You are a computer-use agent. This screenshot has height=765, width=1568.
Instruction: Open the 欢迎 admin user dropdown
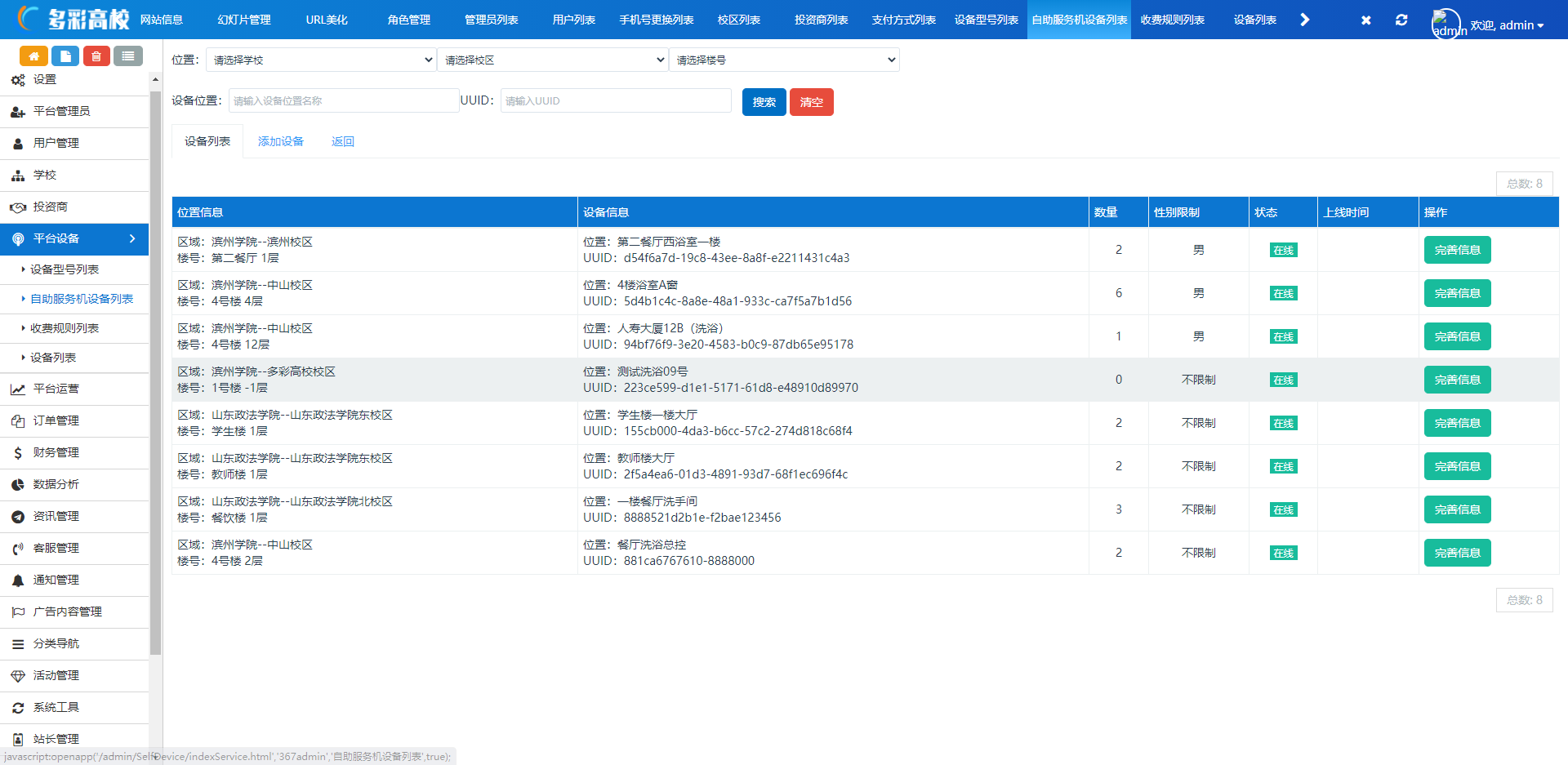[1507, 25]
